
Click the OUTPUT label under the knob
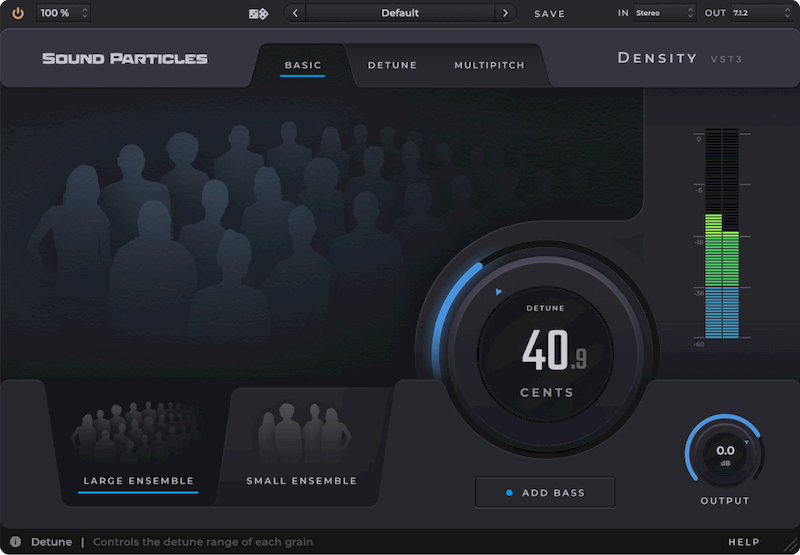point(725,500)
